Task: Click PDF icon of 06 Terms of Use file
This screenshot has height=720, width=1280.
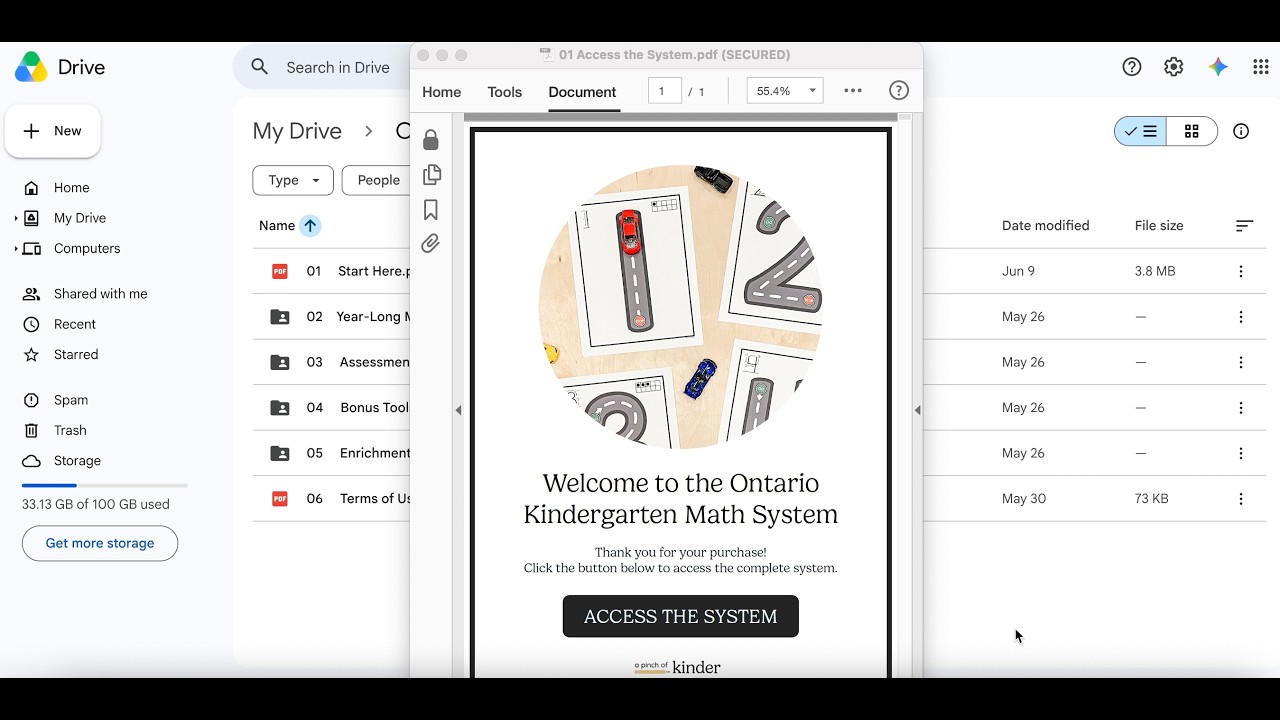Action: (280, 499)
